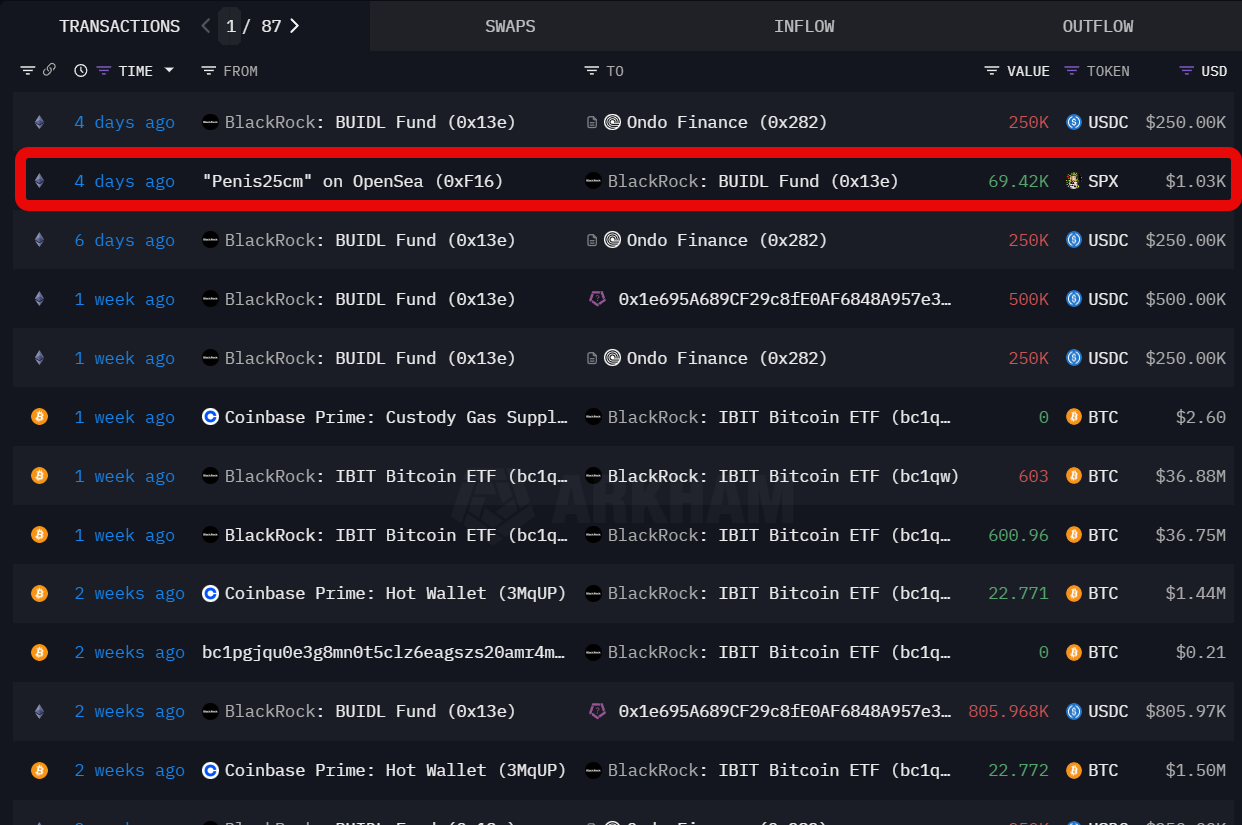This screenshot has width=1242, height=825.
Task: Open the OpenSea (0xF16) sender entity
Action: click(x=353, y=181)
